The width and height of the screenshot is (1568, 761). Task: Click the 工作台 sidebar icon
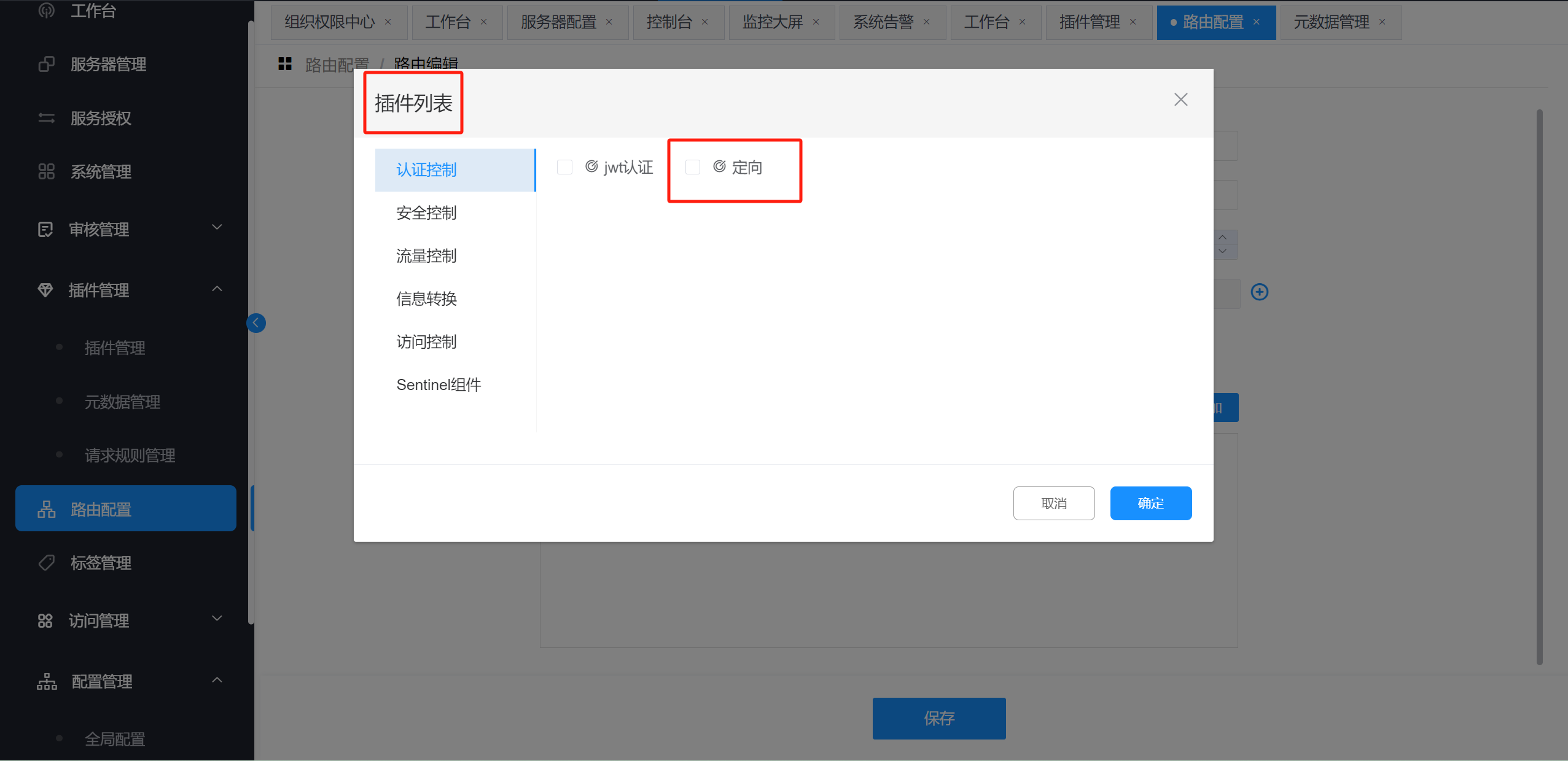[47, 10]
